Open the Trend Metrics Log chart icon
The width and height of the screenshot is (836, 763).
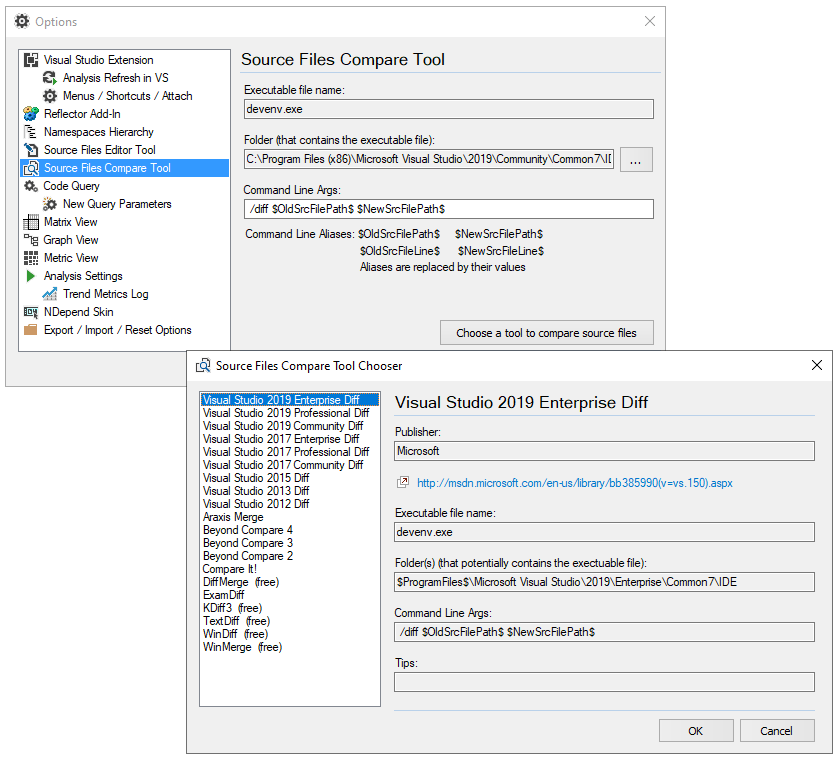point(50,294)
